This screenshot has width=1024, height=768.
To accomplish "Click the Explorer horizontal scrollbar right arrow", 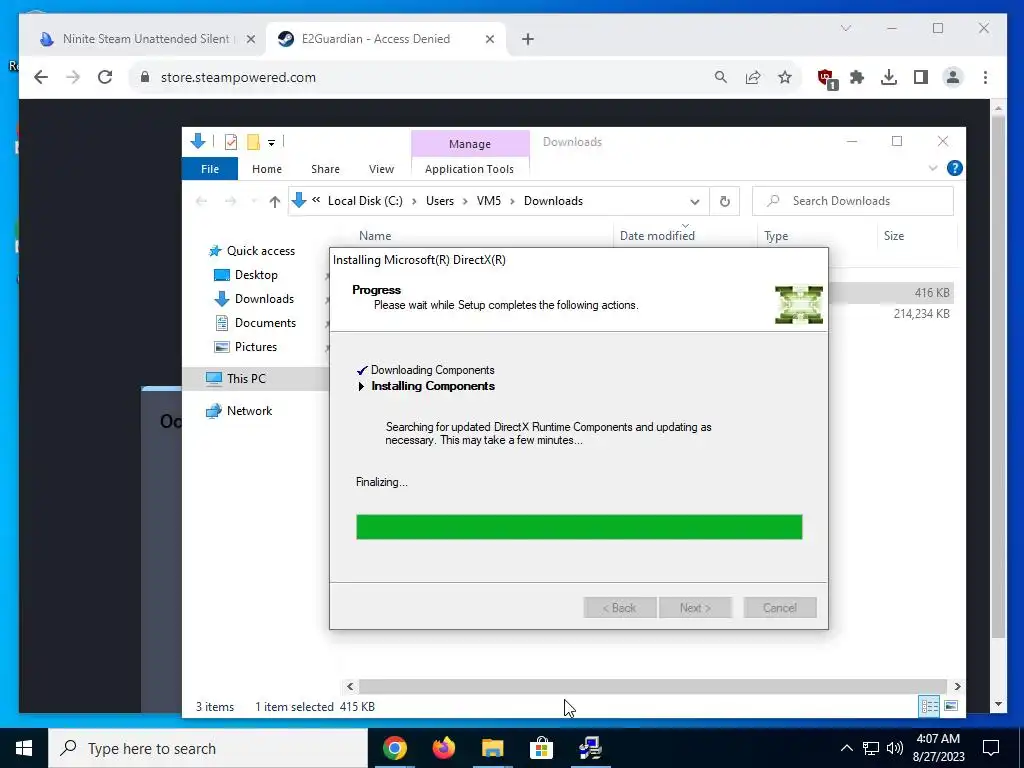I will 957,686.
